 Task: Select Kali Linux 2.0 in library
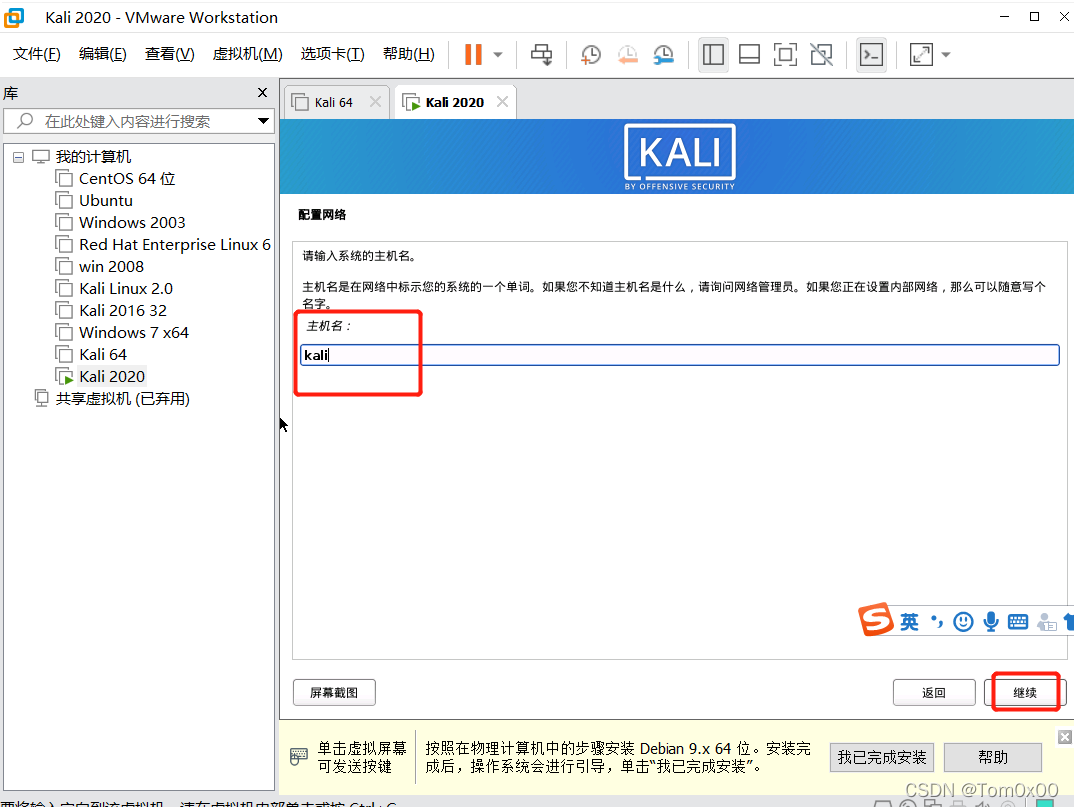click(x=125, y=288)
